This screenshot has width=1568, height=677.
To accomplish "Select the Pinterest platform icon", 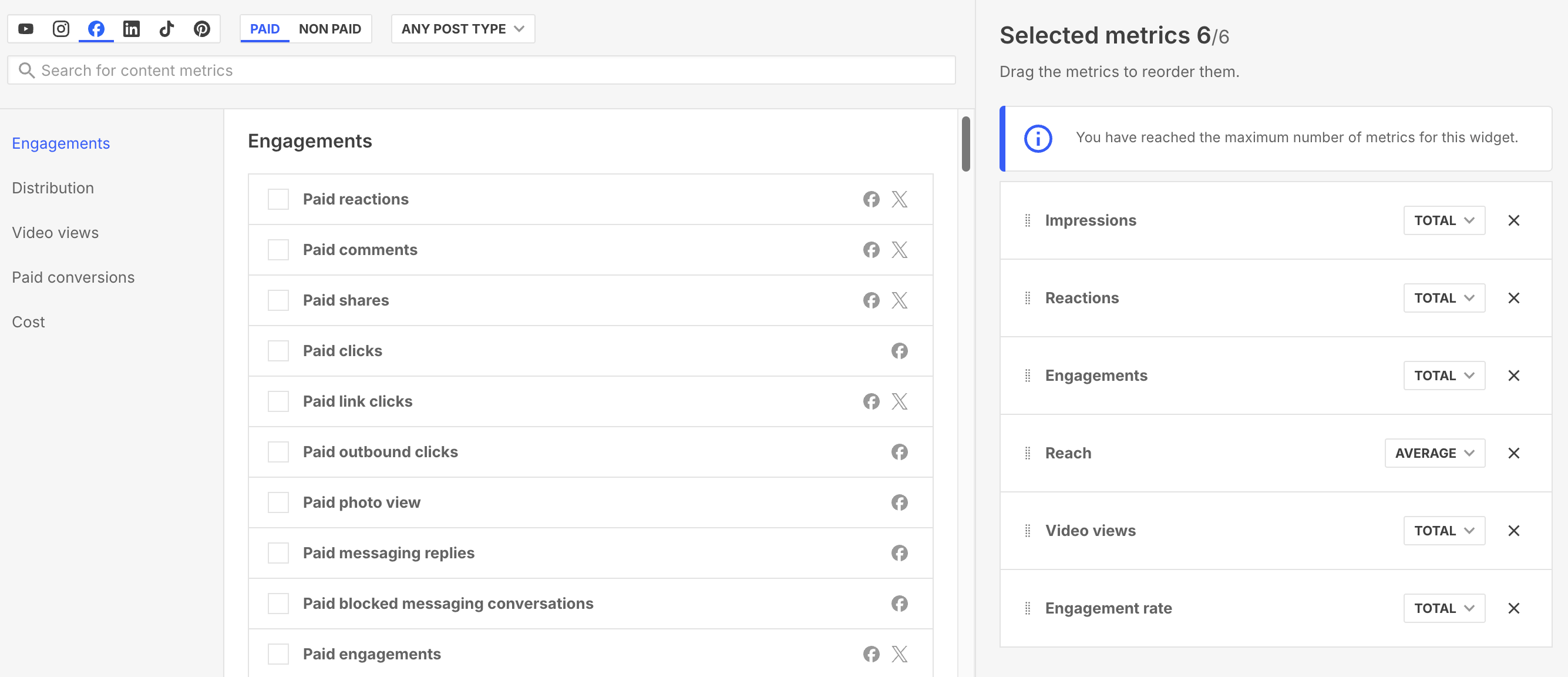I will tap(202, 29).
